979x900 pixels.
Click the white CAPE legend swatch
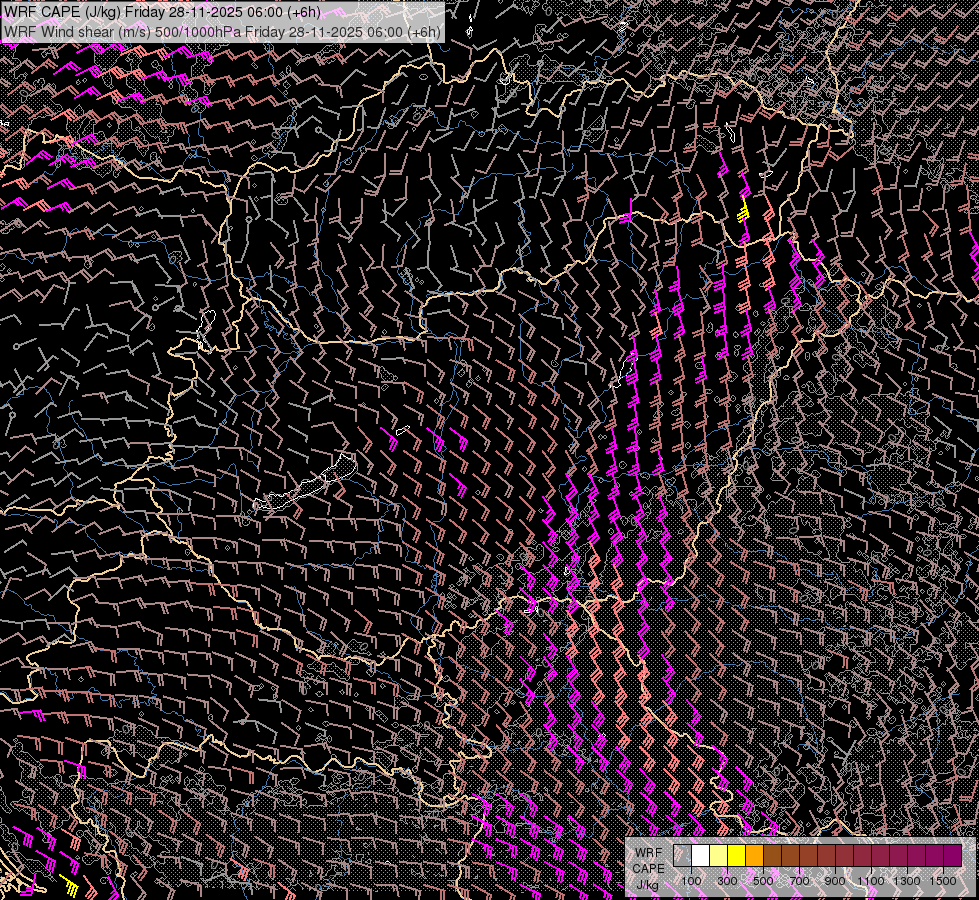(700, 855)
